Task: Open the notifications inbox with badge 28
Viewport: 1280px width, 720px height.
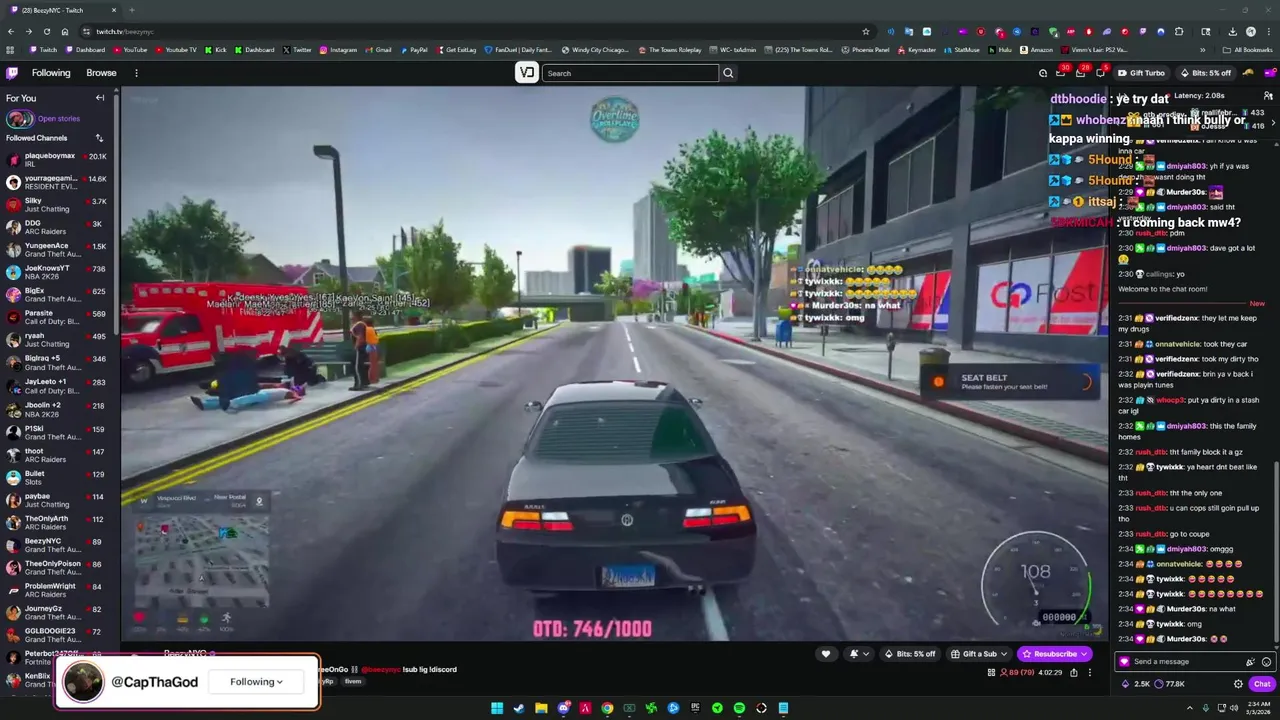Action: [1079, 73]
